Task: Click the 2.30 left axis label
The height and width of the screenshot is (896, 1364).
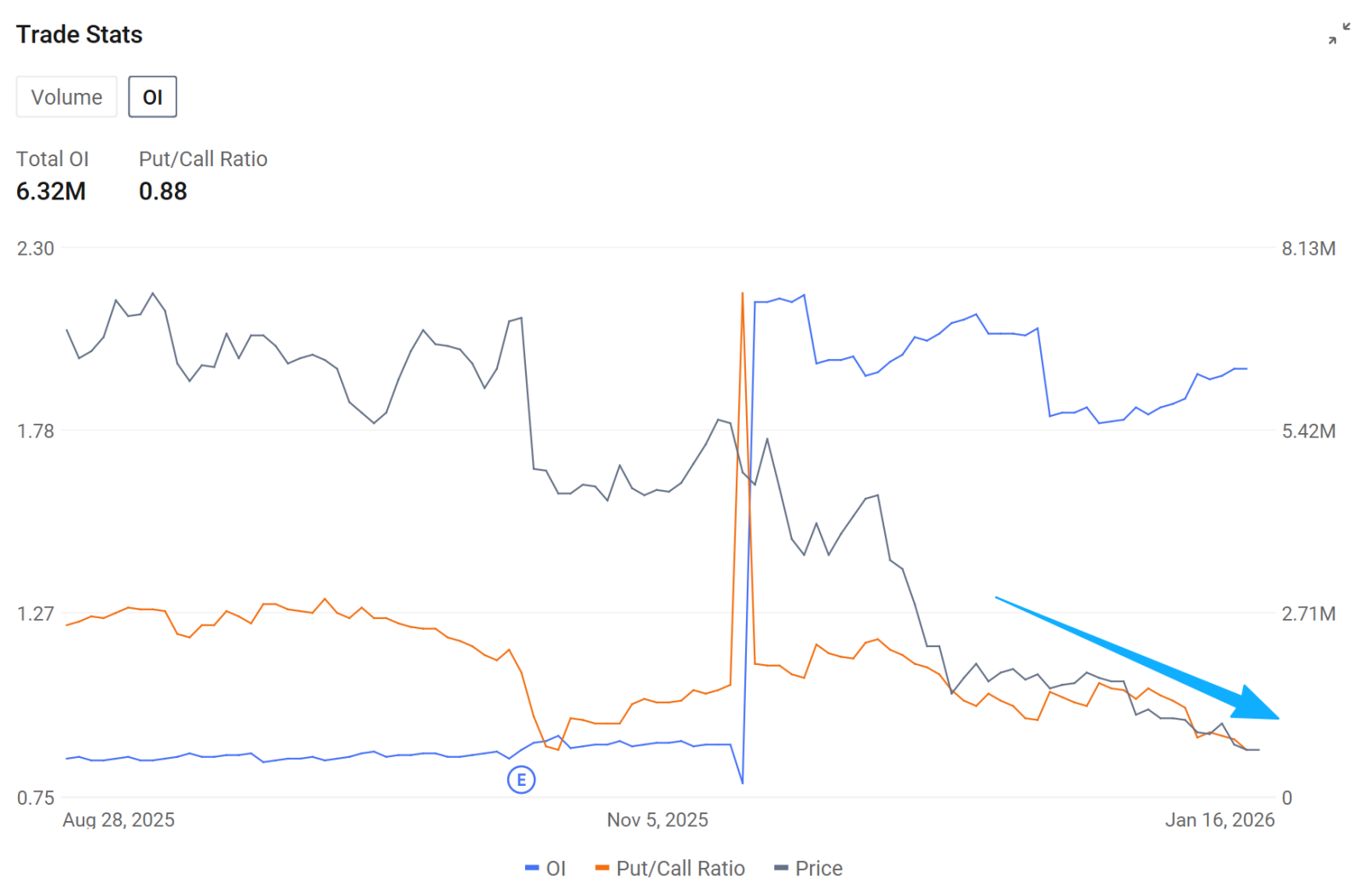Action: (36, 249)
